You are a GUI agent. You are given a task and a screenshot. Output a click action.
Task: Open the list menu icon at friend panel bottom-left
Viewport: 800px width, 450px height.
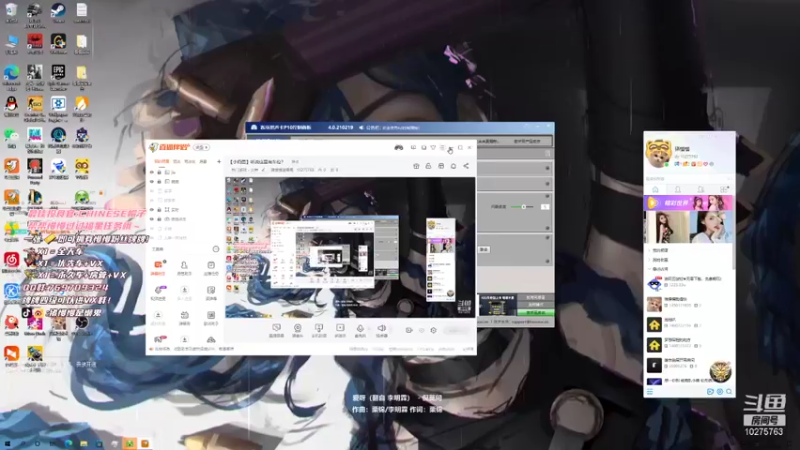[x=649, y=392]
